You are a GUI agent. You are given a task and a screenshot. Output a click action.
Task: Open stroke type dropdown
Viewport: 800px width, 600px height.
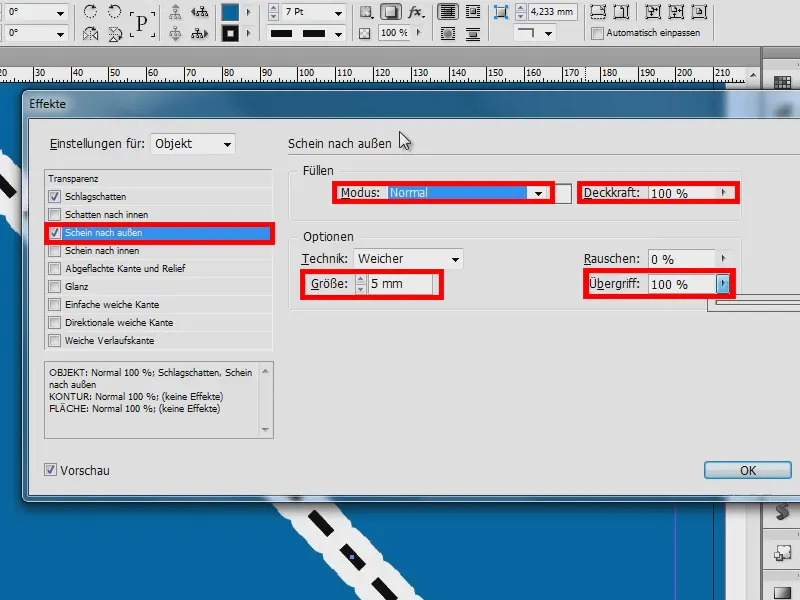coord(338,34)
